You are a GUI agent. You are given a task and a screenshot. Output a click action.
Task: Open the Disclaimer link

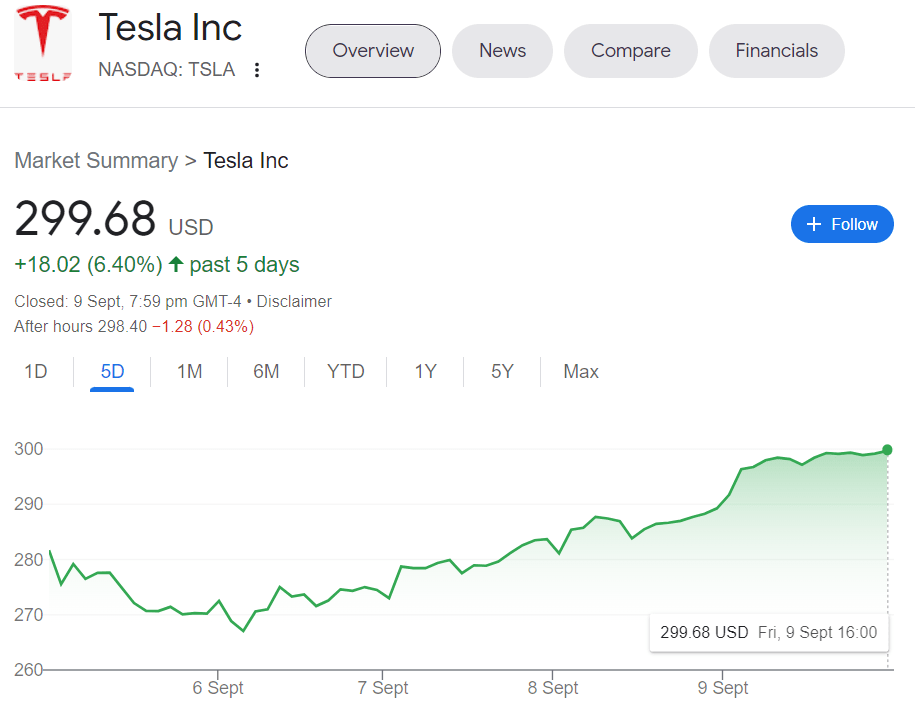tap(294, 301)
